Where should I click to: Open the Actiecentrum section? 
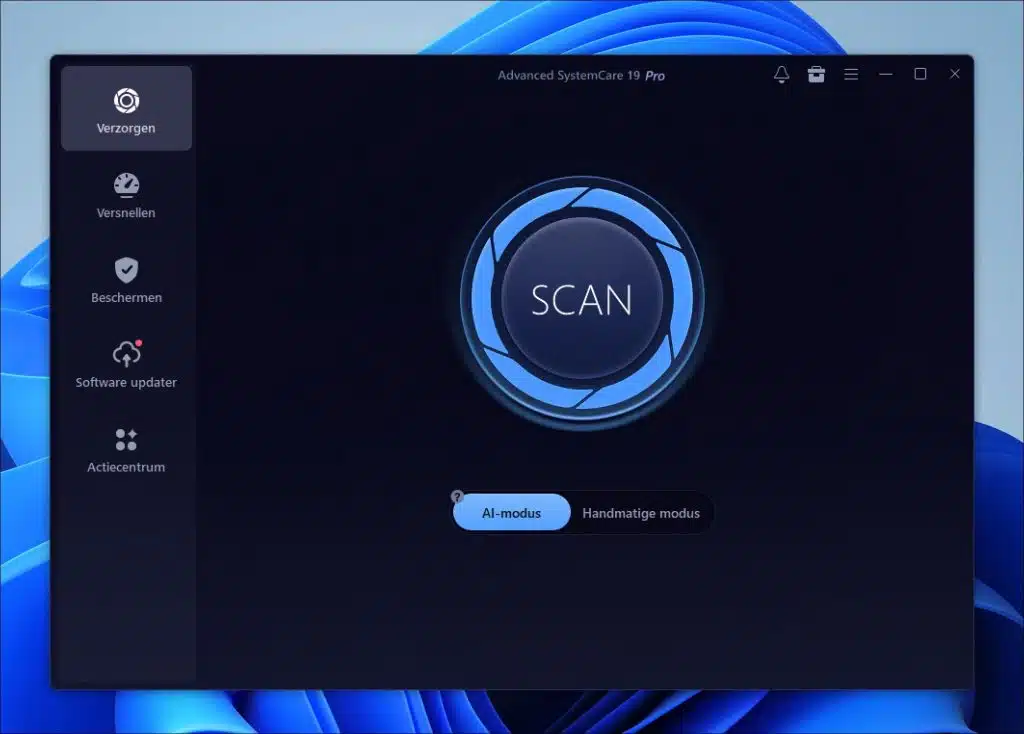click(x=126, y=450)
